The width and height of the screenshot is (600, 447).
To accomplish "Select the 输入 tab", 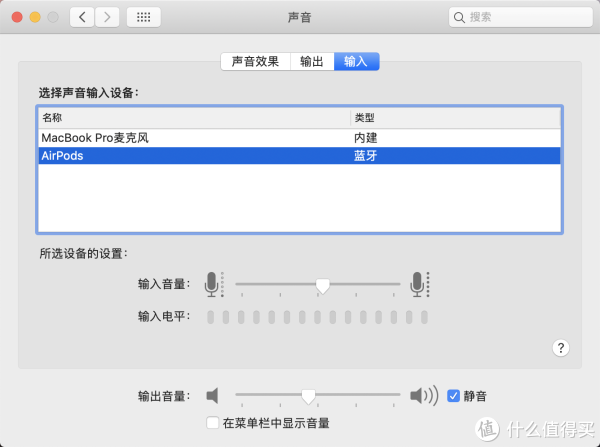I will click(x=356, y=61).
